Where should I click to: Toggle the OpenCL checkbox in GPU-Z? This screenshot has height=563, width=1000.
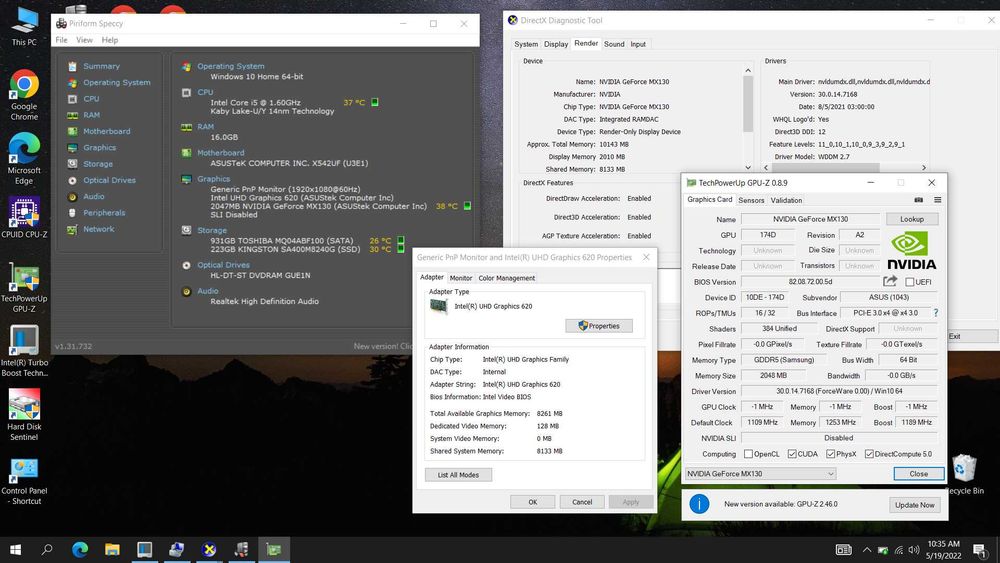click(x=748, y=454)
